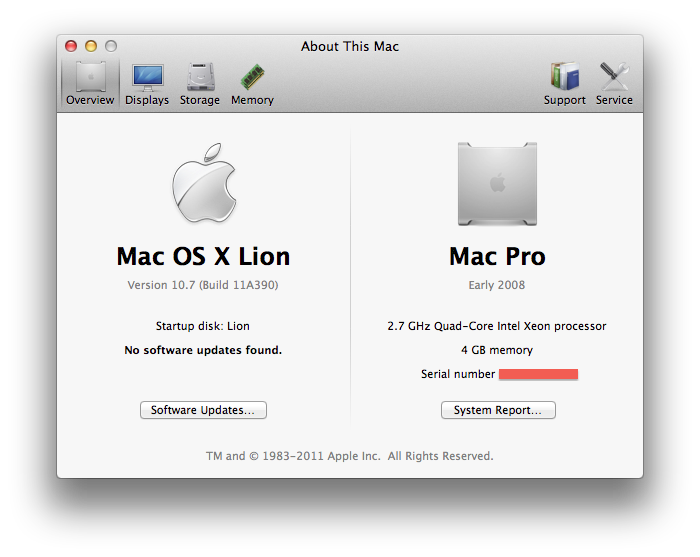
Task: Click the Version 10.7 build text
Action: point(203,285)
